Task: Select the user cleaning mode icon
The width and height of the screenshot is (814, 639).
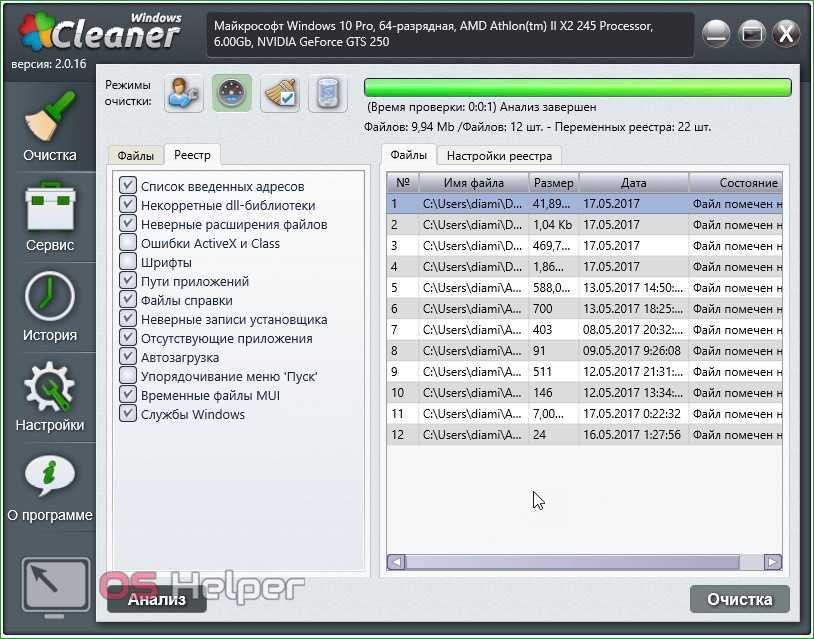Action: click(x=183, y=93)
